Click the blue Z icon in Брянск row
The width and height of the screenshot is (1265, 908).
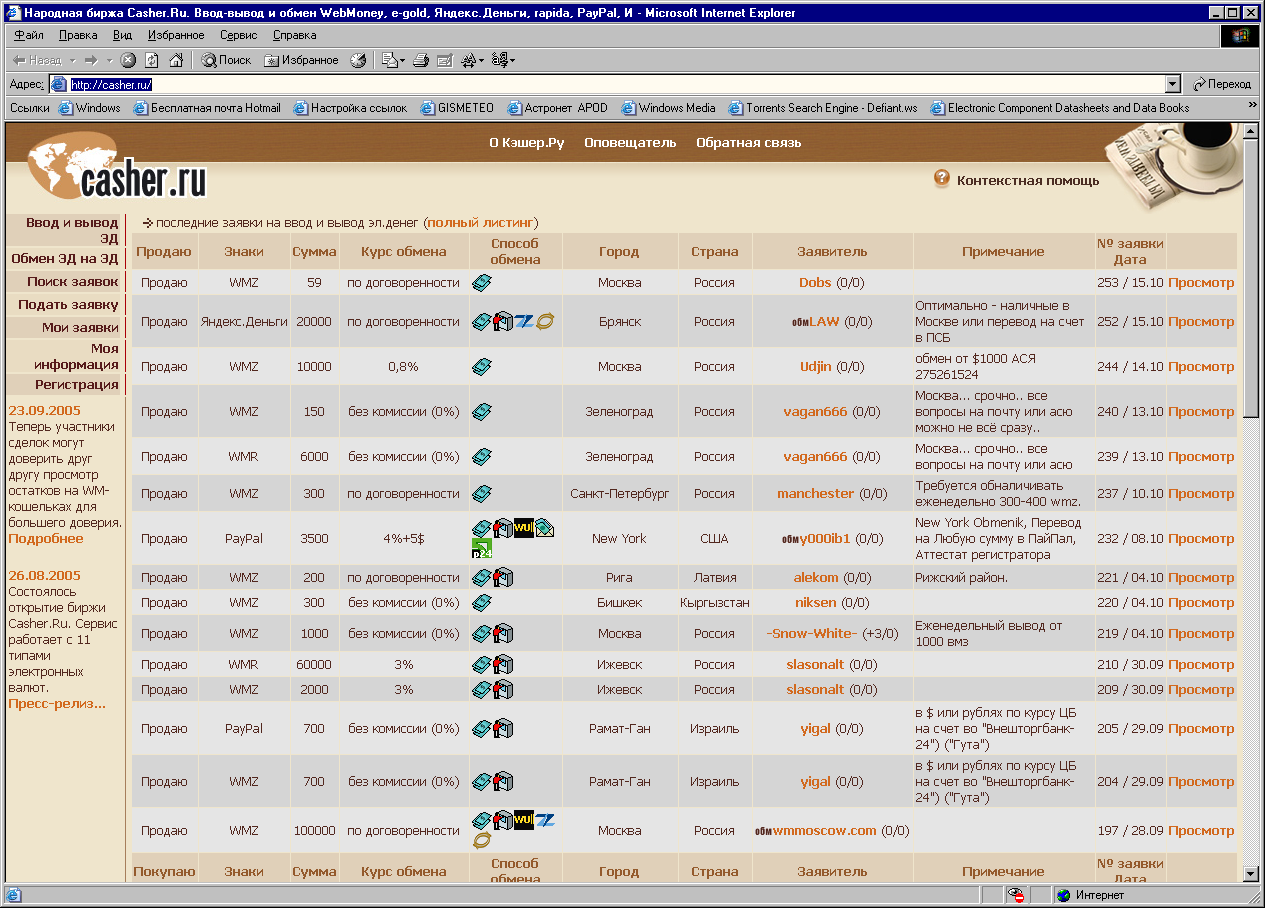(x=524, y=321)
